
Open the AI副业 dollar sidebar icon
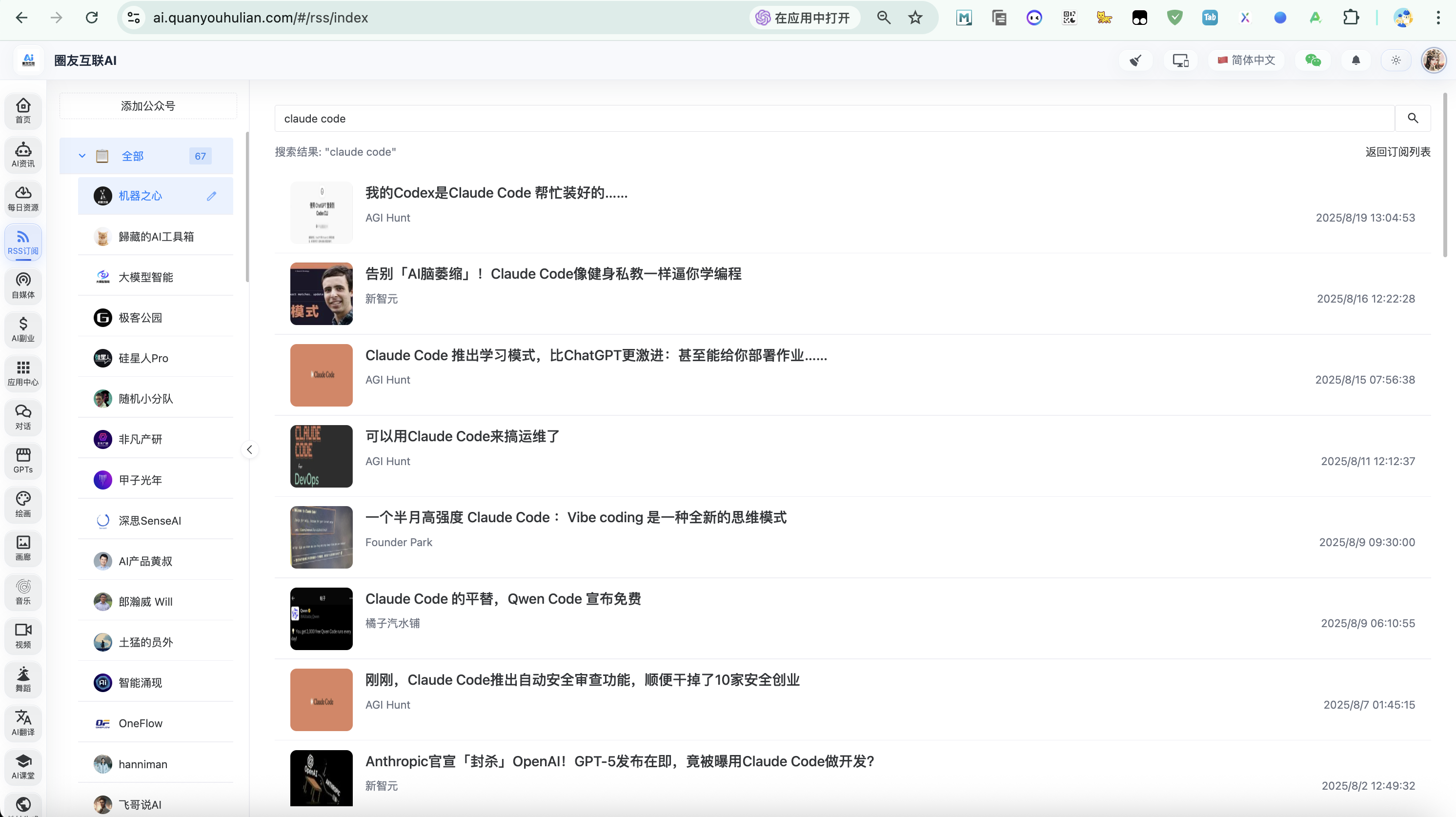(23, 329)
